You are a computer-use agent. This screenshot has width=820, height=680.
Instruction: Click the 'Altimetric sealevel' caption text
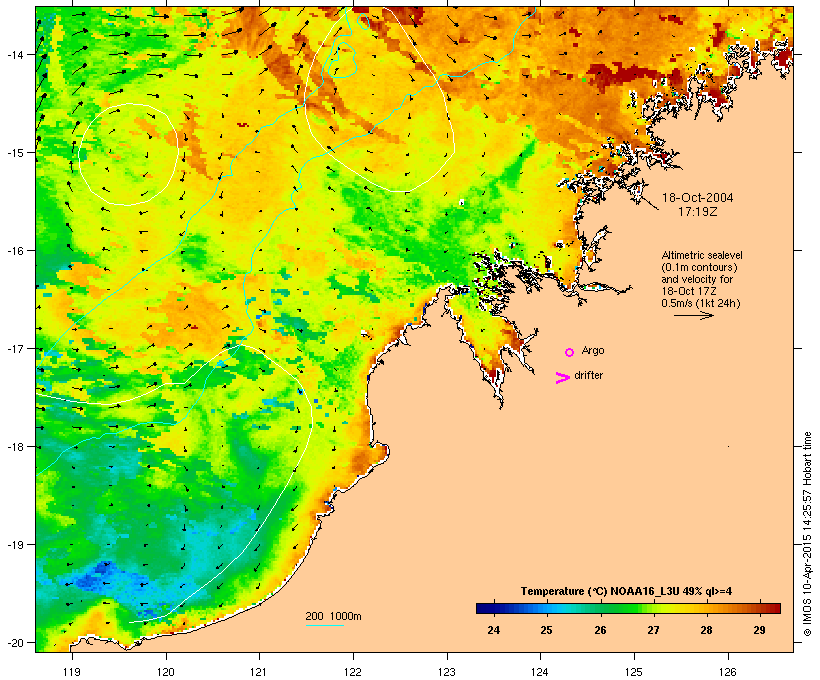point(702,255)
